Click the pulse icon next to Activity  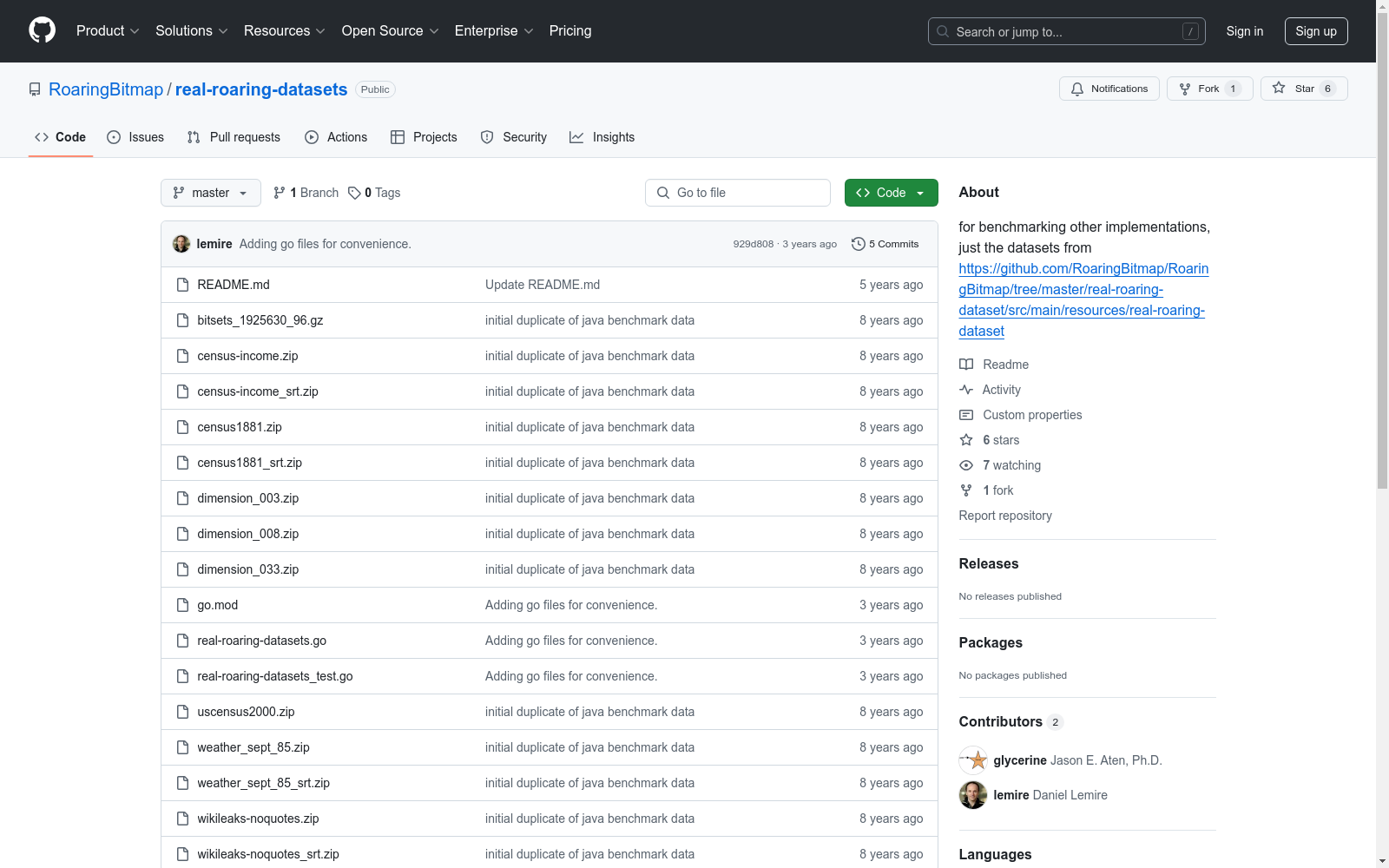966,390
